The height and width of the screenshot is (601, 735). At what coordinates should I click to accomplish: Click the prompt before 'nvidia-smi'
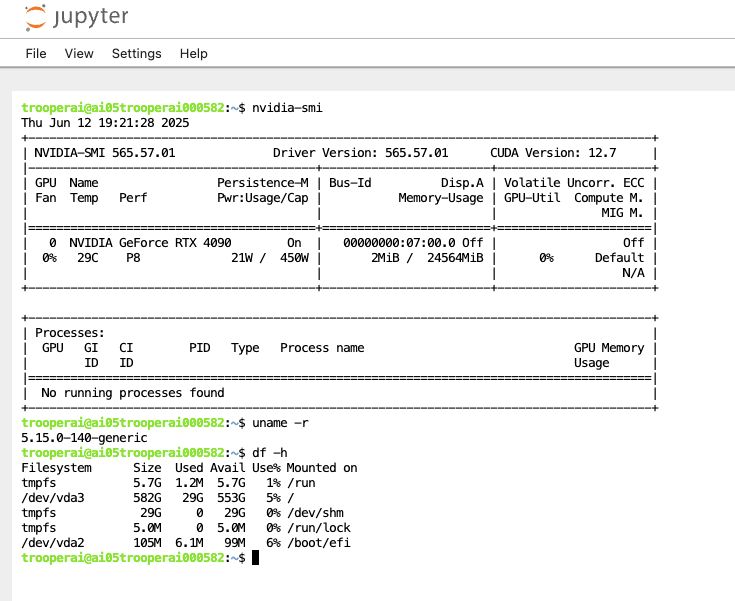133,108
